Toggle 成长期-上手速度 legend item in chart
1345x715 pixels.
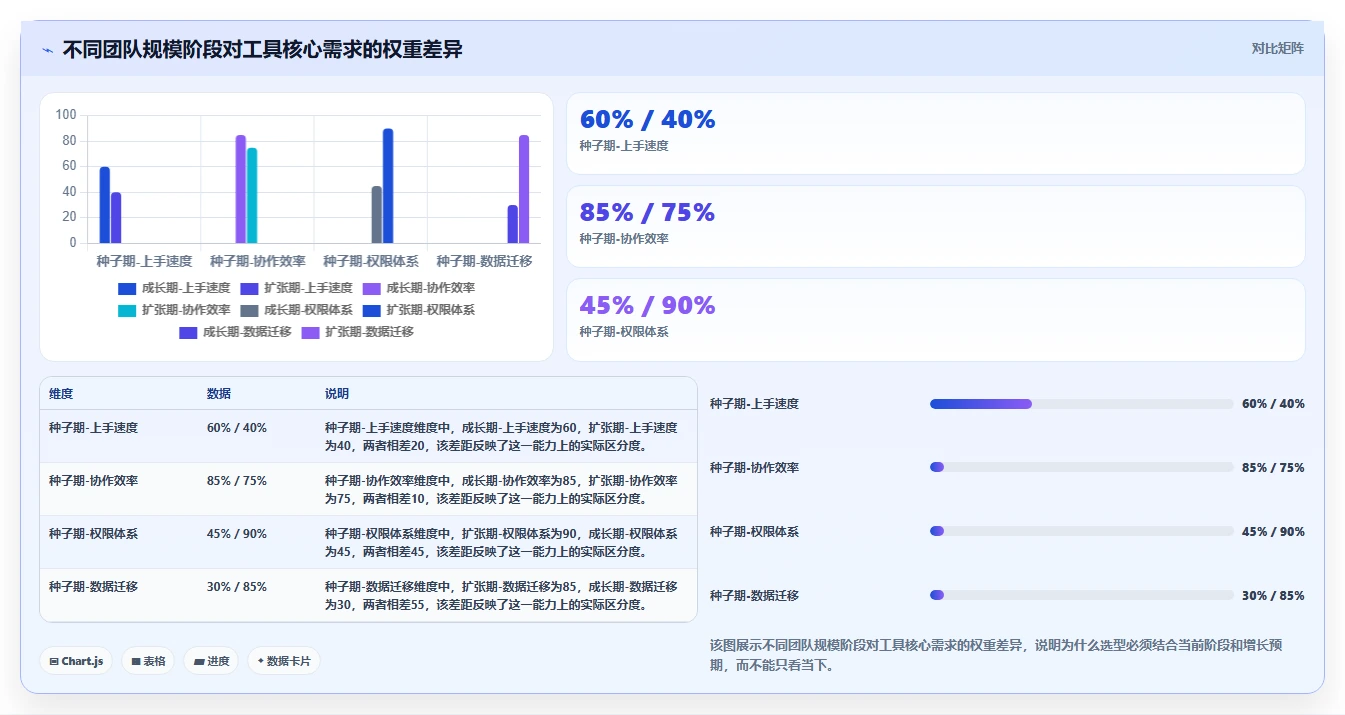(174, 288)
